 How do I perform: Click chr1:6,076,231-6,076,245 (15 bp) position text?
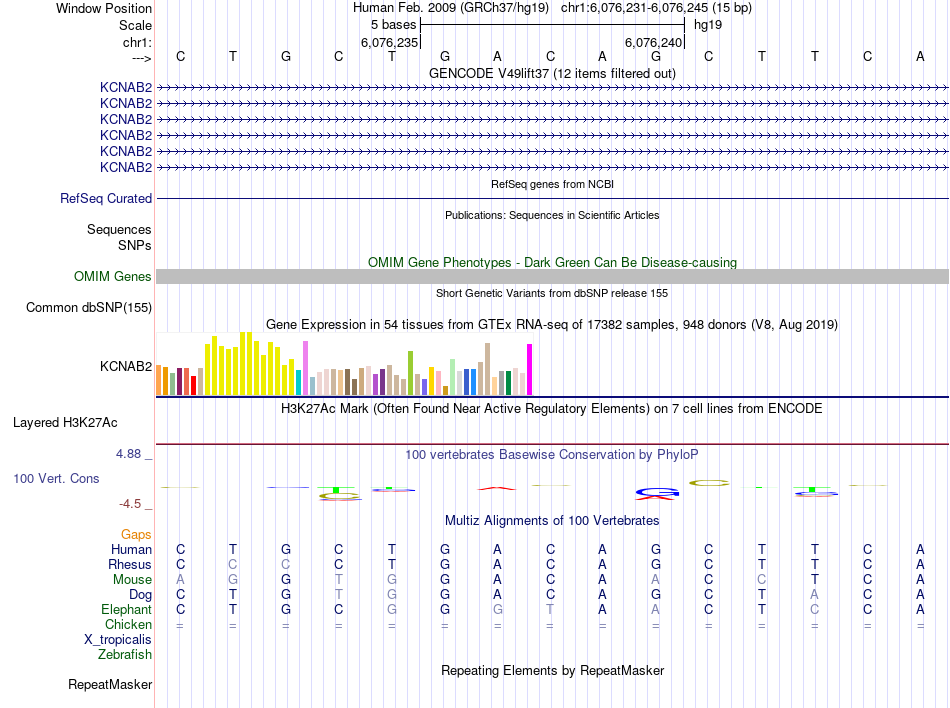click(656, 8)
